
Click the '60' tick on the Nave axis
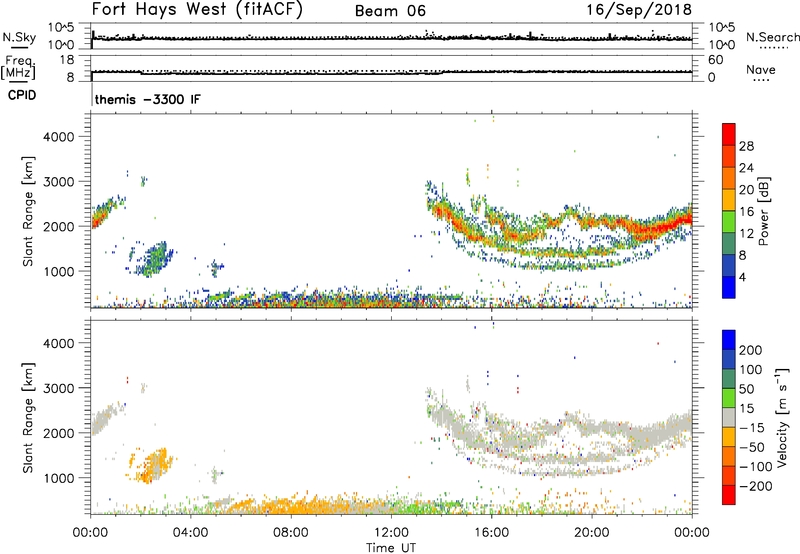tap(715, 60)
